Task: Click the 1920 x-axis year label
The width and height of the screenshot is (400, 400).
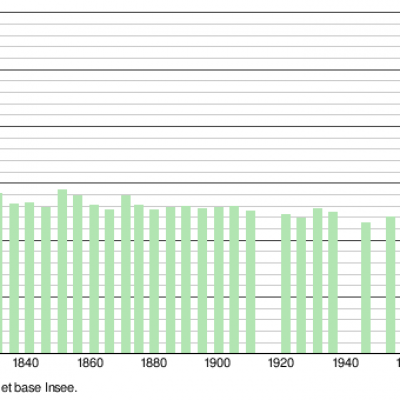Action: click(x=281, y=363)
